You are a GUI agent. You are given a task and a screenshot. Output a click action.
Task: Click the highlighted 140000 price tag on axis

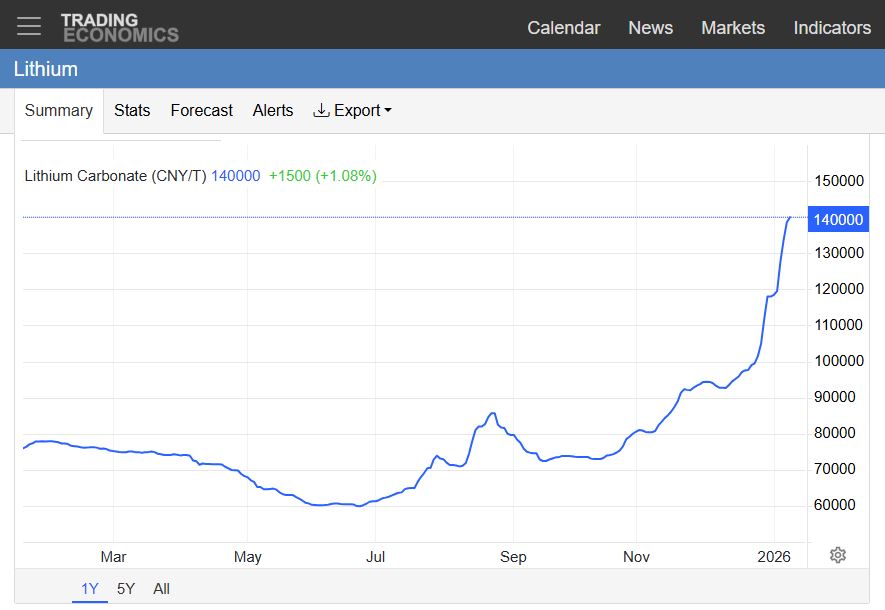pyautogui.click(x=836, y=220)
